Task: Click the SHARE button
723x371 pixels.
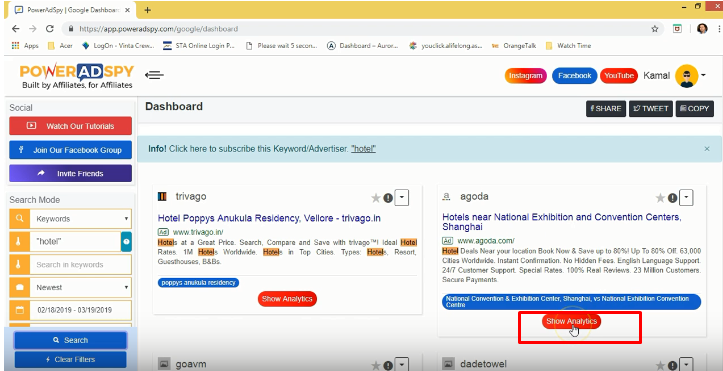Action: tap(606, 109)
